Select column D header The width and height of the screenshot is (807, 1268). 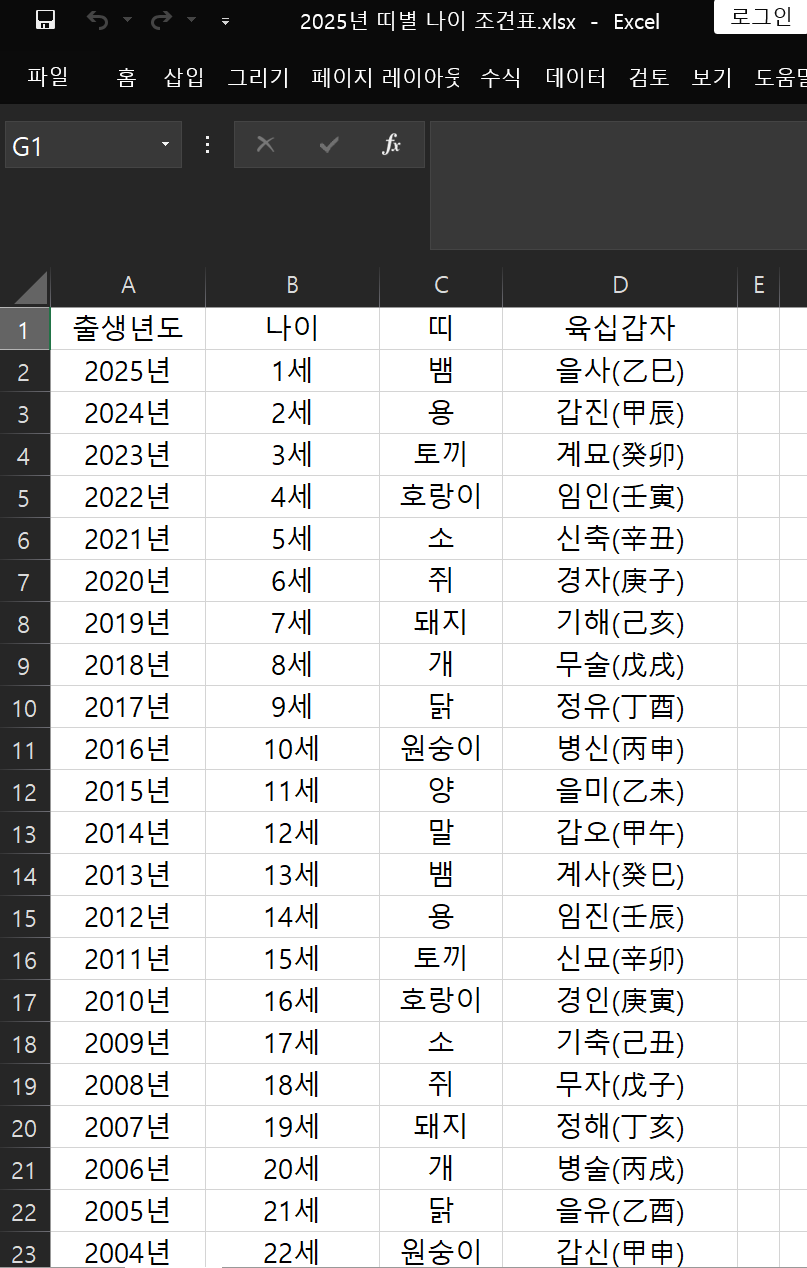[x=620, y=286]
